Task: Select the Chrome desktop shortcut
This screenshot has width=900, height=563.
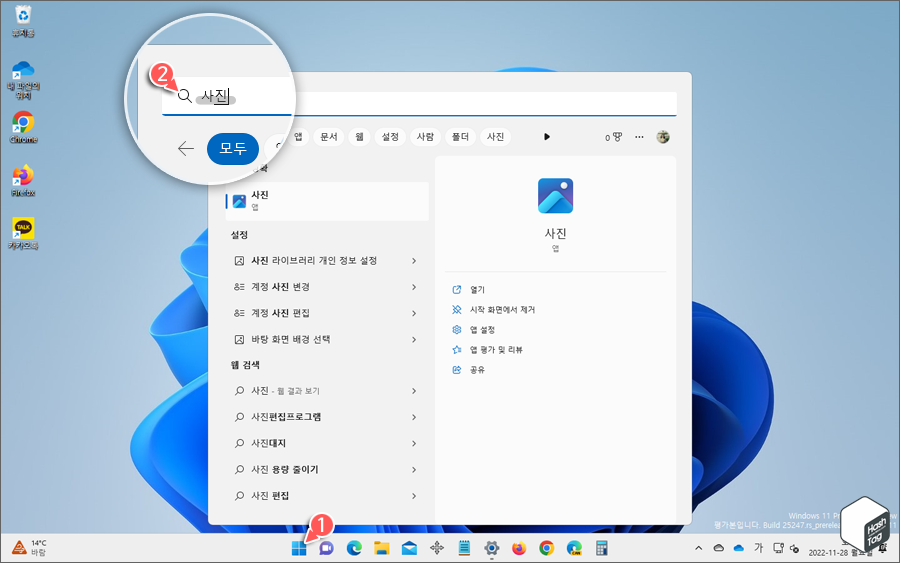Action: pyautogui.click(x=23, y=127)
